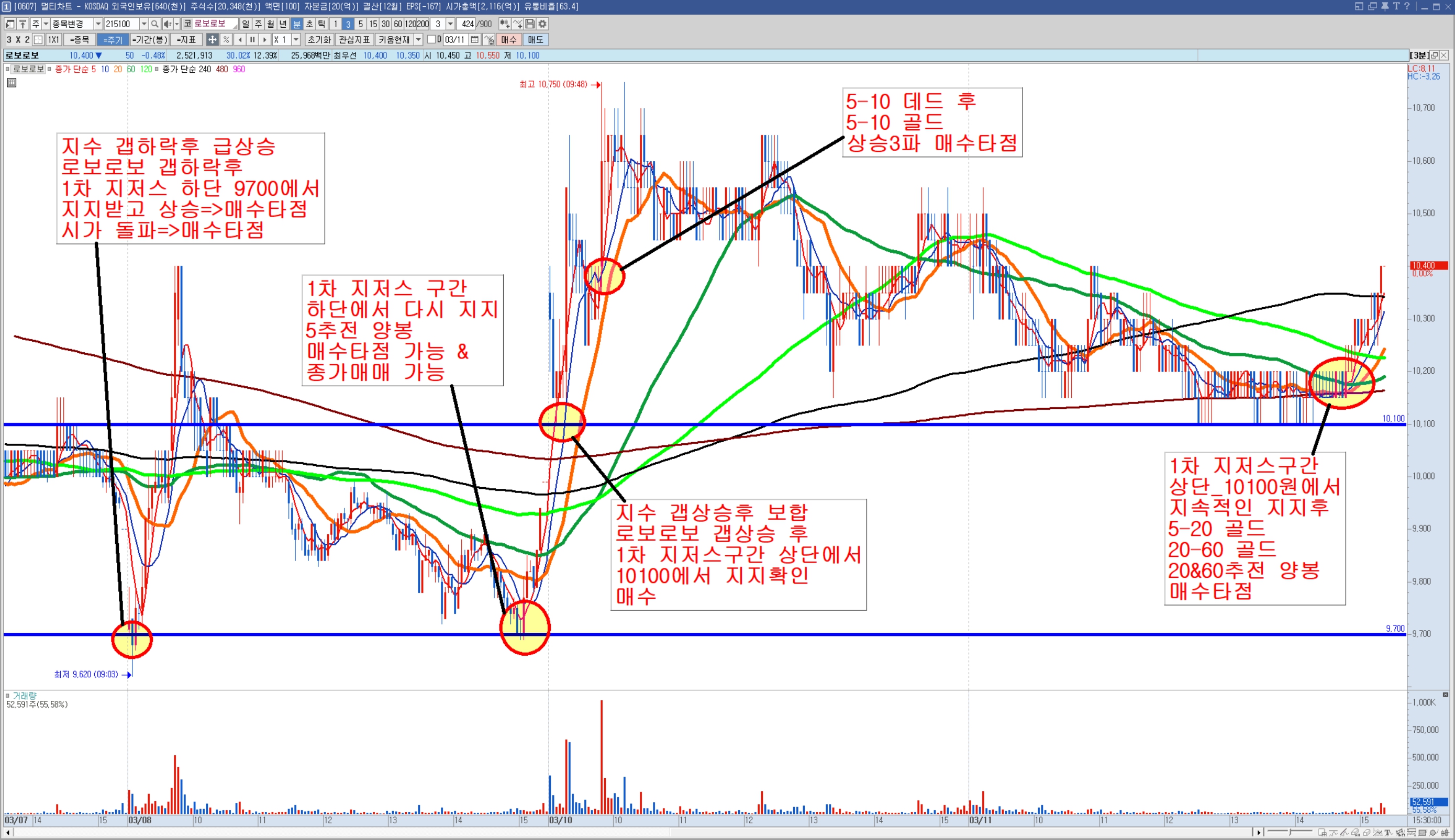This screenshot has height=840, width=1455.
Task: Click the percent scale icon
Action: coord(226,39)
